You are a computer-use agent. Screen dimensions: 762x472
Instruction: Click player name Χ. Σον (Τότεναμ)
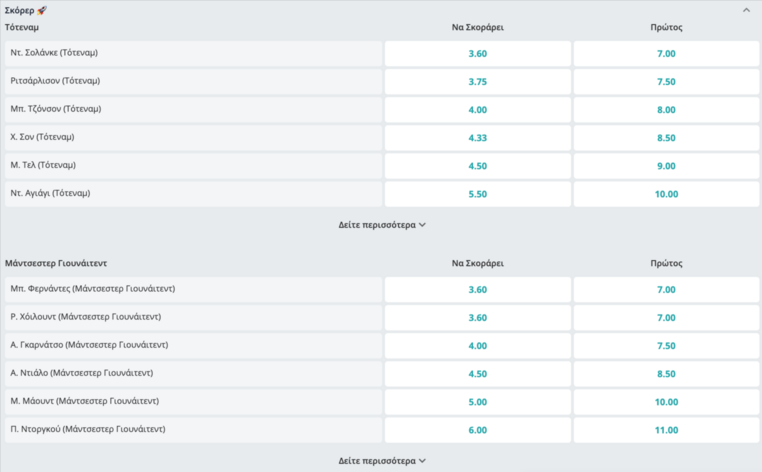[42, 137]
